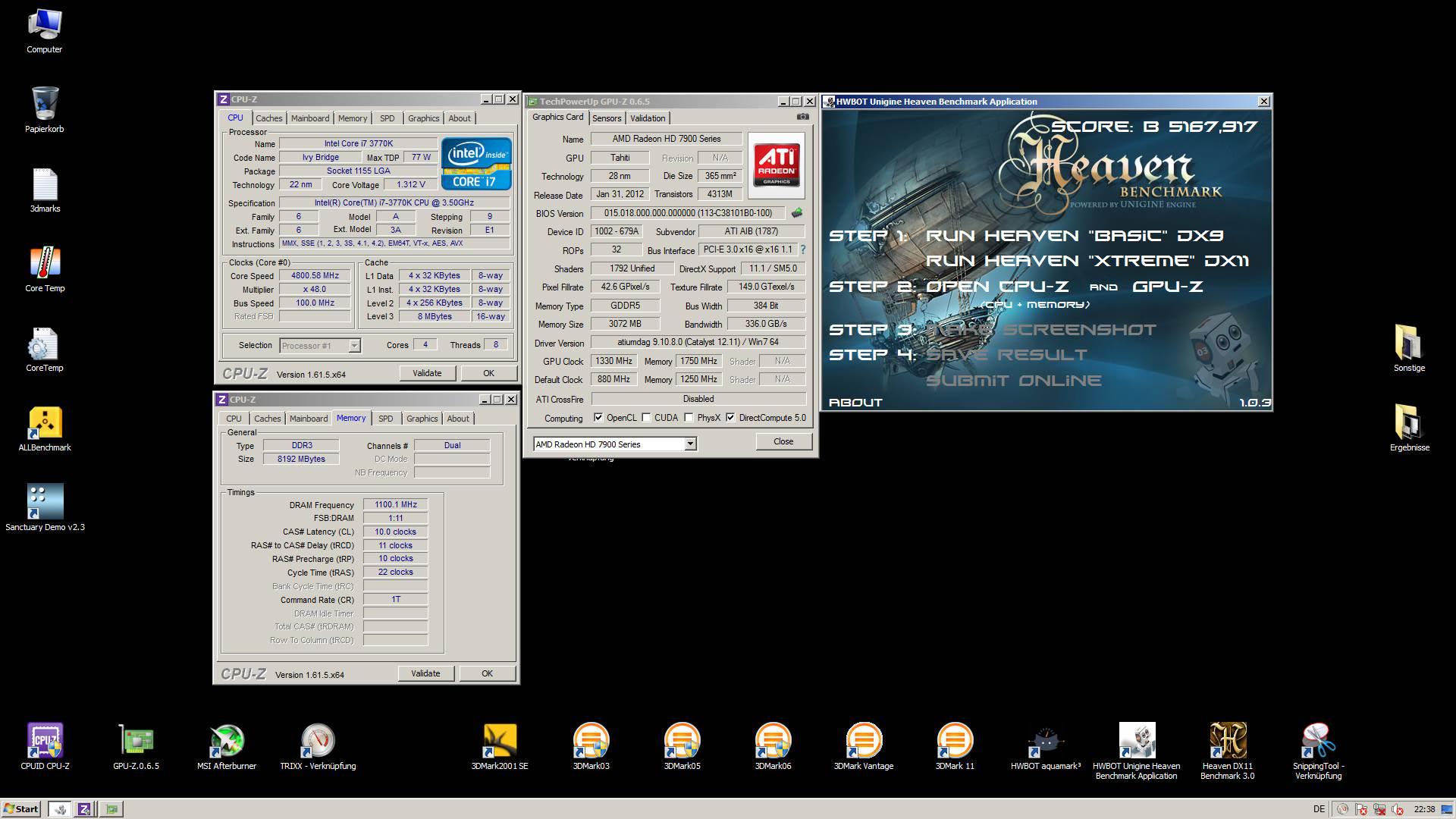Open Sensors tab in GPU-Z

(x=607, y=118)
